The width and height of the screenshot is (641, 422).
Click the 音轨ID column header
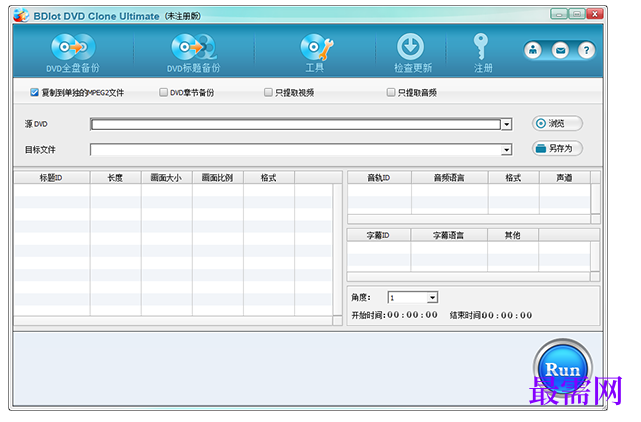click(379, 178)
